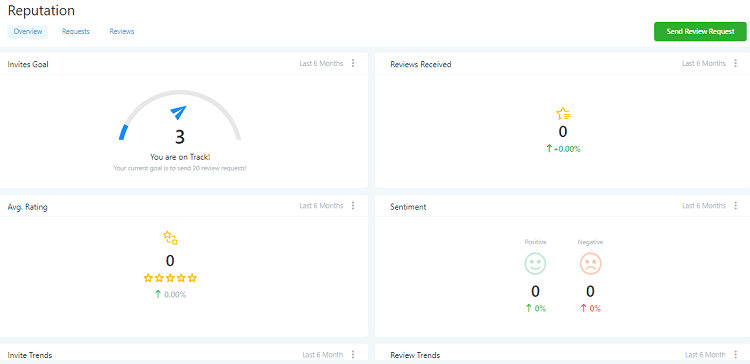Click the green arrow beside 0.00% in Avg. Rating

[x=158, y=294]
